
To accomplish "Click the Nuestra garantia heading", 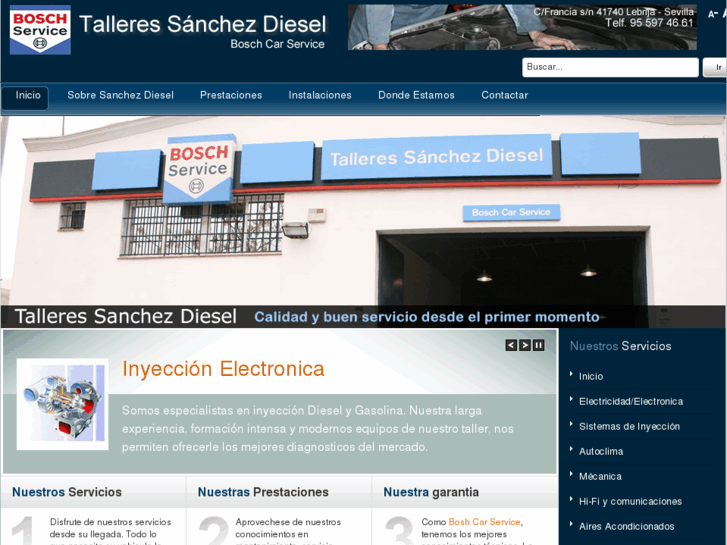I will [x=431, y=492].
